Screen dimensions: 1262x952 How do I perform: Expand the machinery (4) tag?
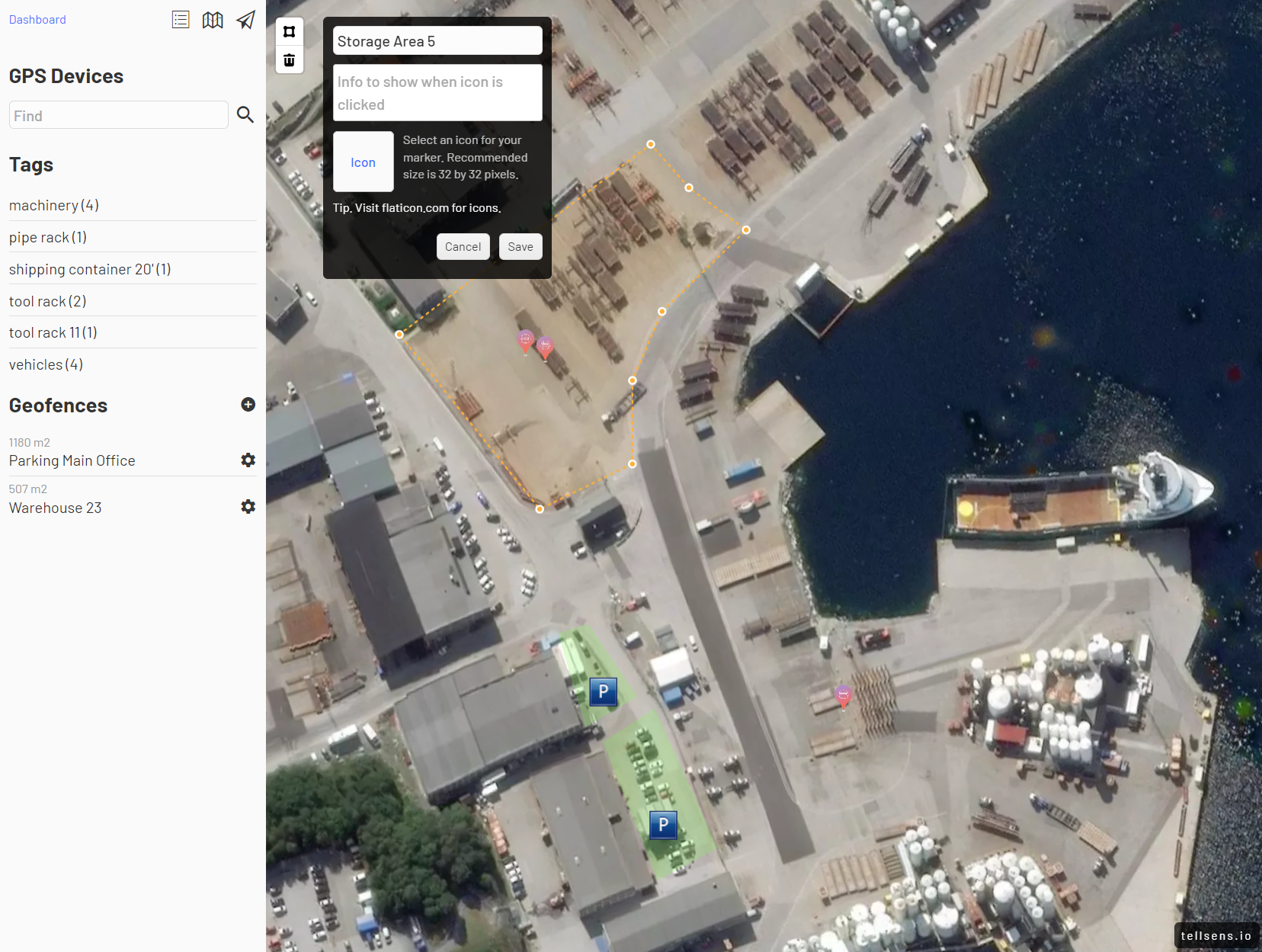(x=53, y=204)
